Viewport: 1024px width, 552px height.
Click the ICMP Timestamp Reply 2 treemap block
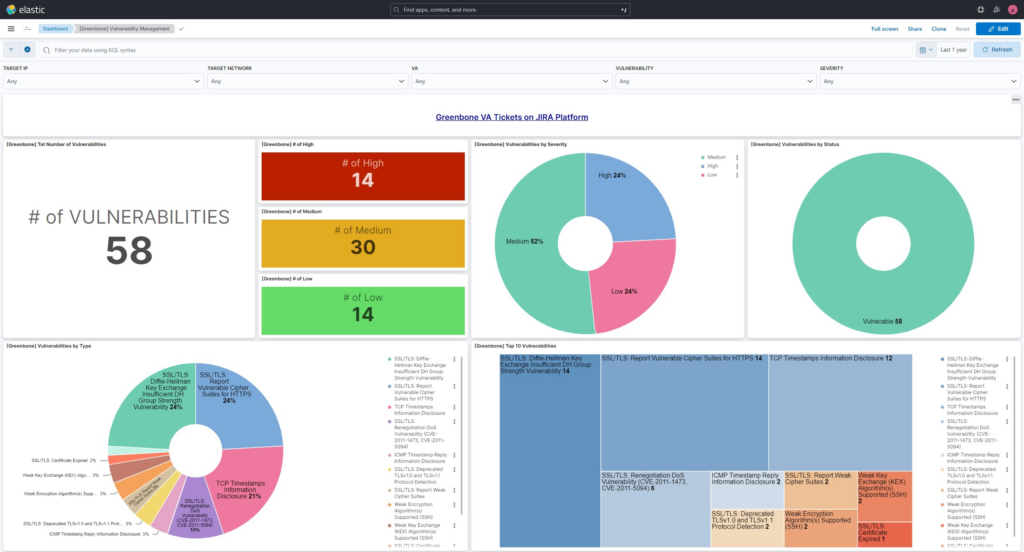(746, 490)
